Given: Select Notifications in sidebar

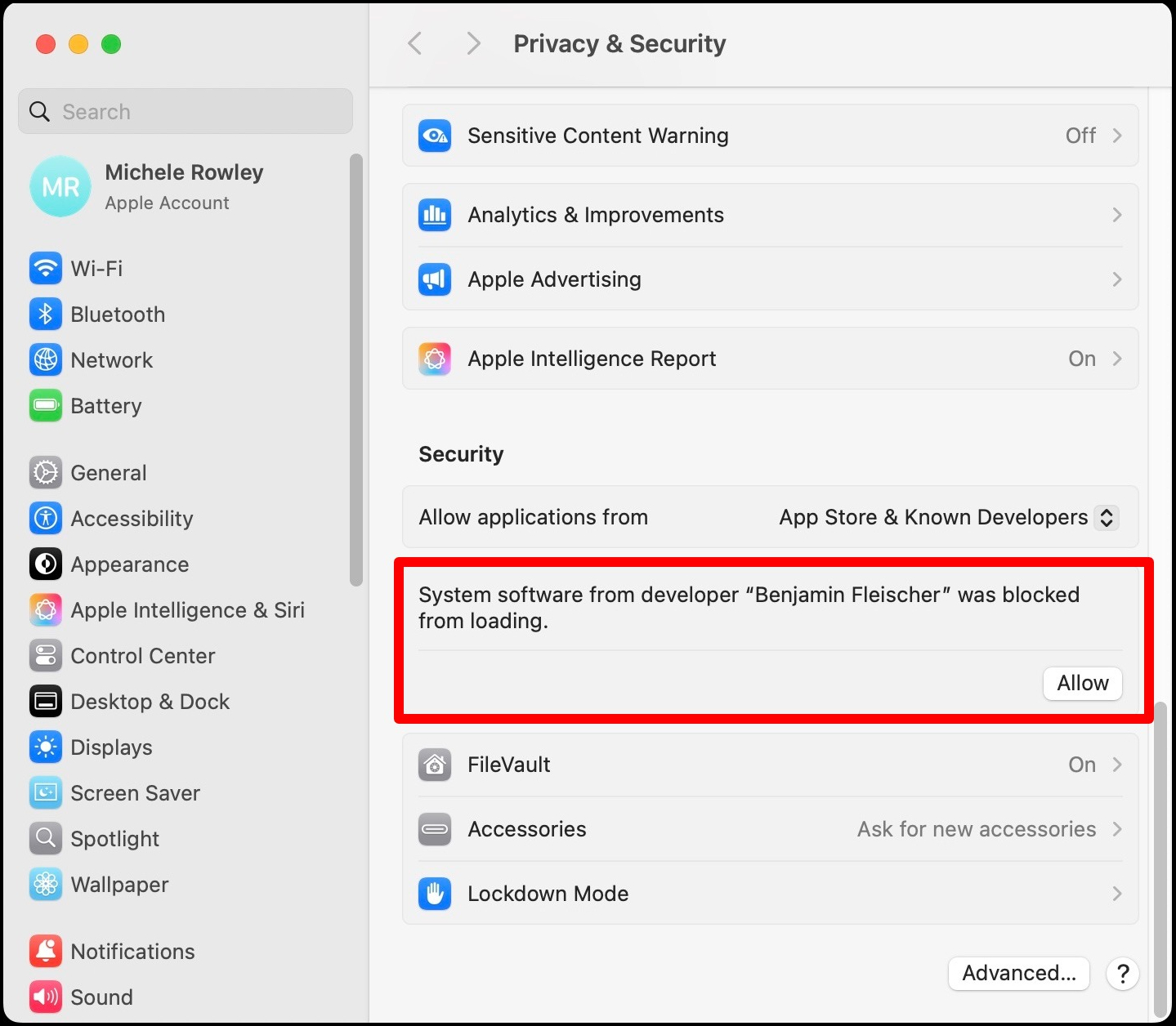Looking at the screenshot, I should pos(132,952).
